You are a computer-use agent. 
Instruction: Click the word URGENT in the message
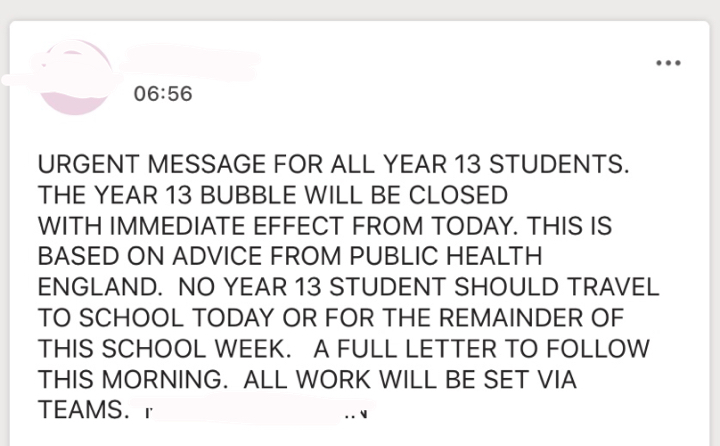coord(88,164)
